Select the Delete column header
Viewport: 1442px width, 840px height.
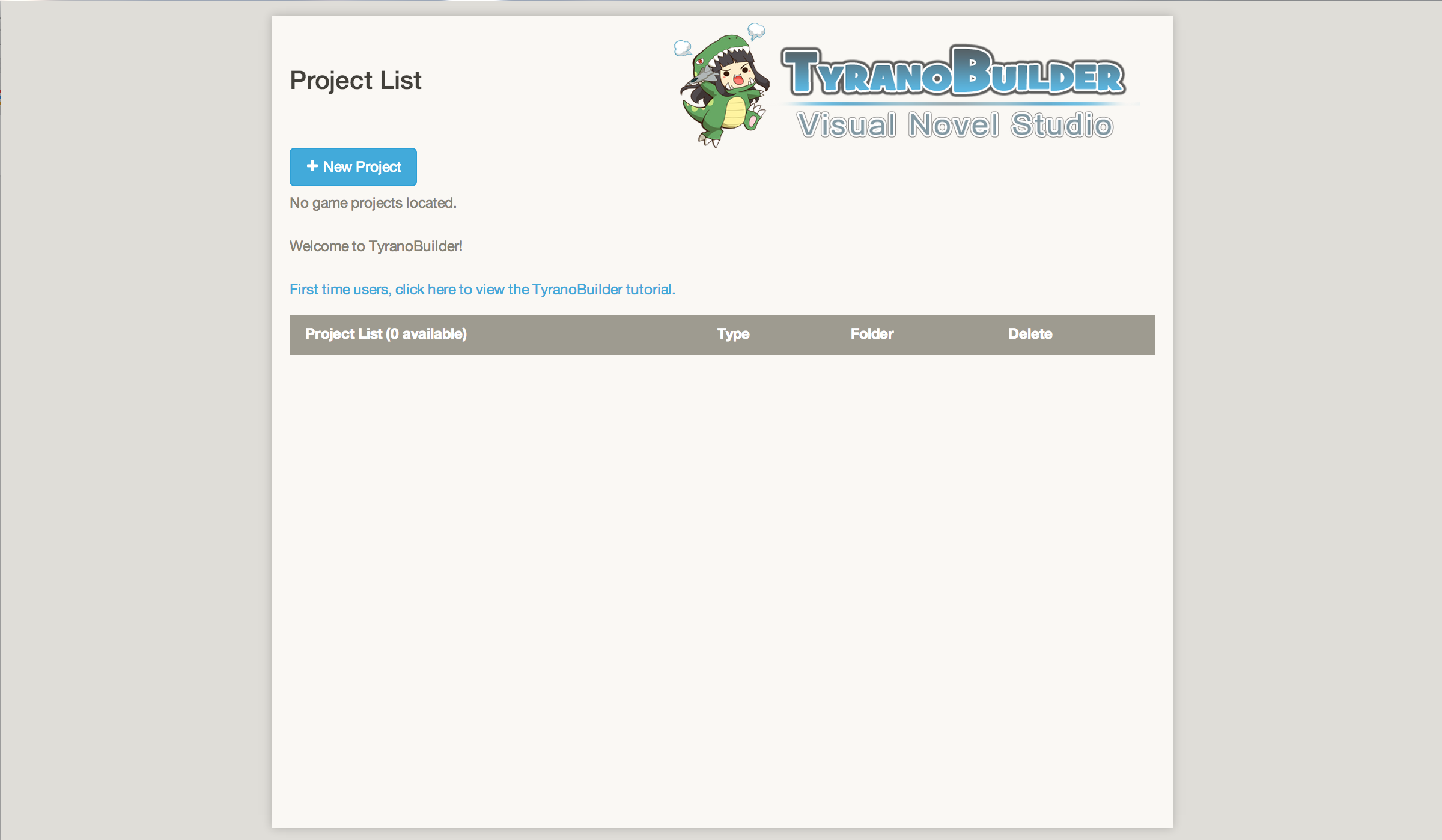(1030, 334)
